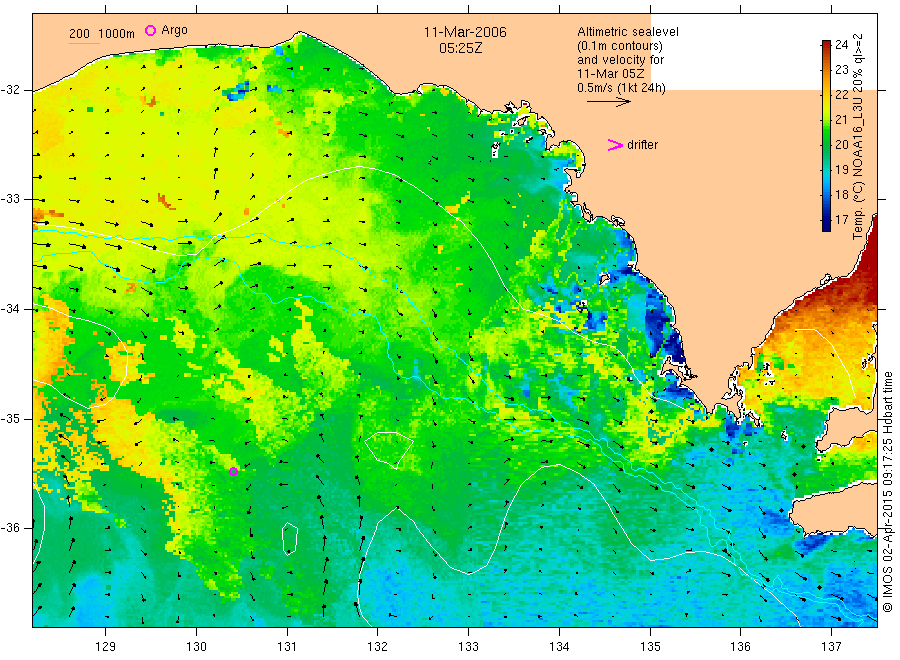900x660 pixels.
Task: Click the magenta Argo circle in legend
Action: (x=150, y=30)
